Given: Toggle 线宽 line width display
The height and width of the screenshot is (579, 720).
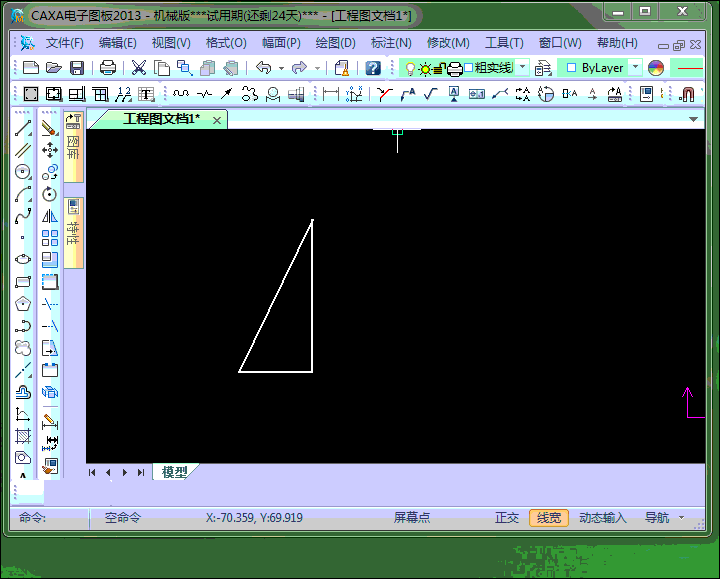Looking at the screenshot, I should [549, 518].
